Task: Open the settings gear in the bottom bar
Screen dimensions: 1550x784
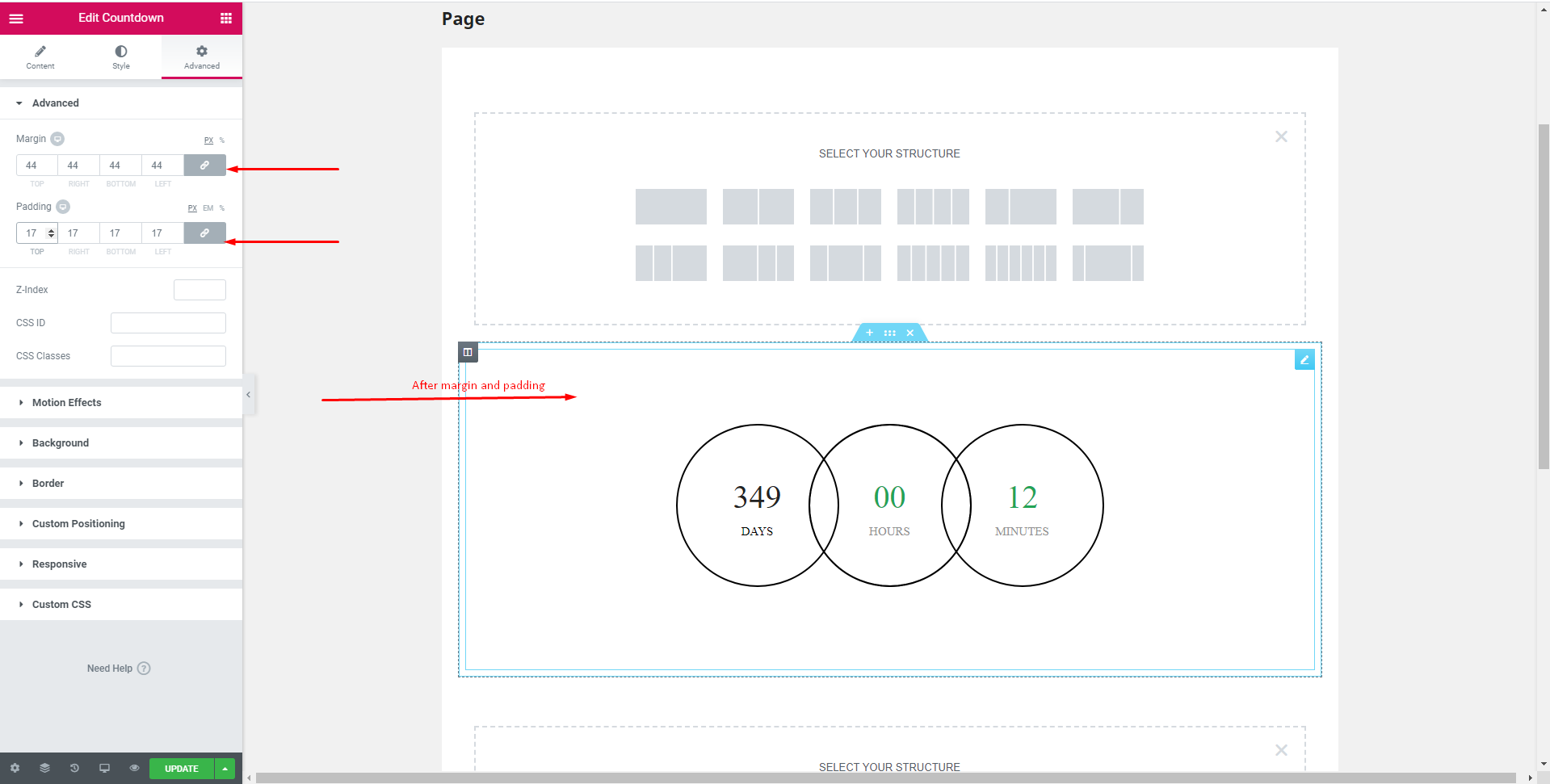Action: pyautogui.click(x=15, y=769)
